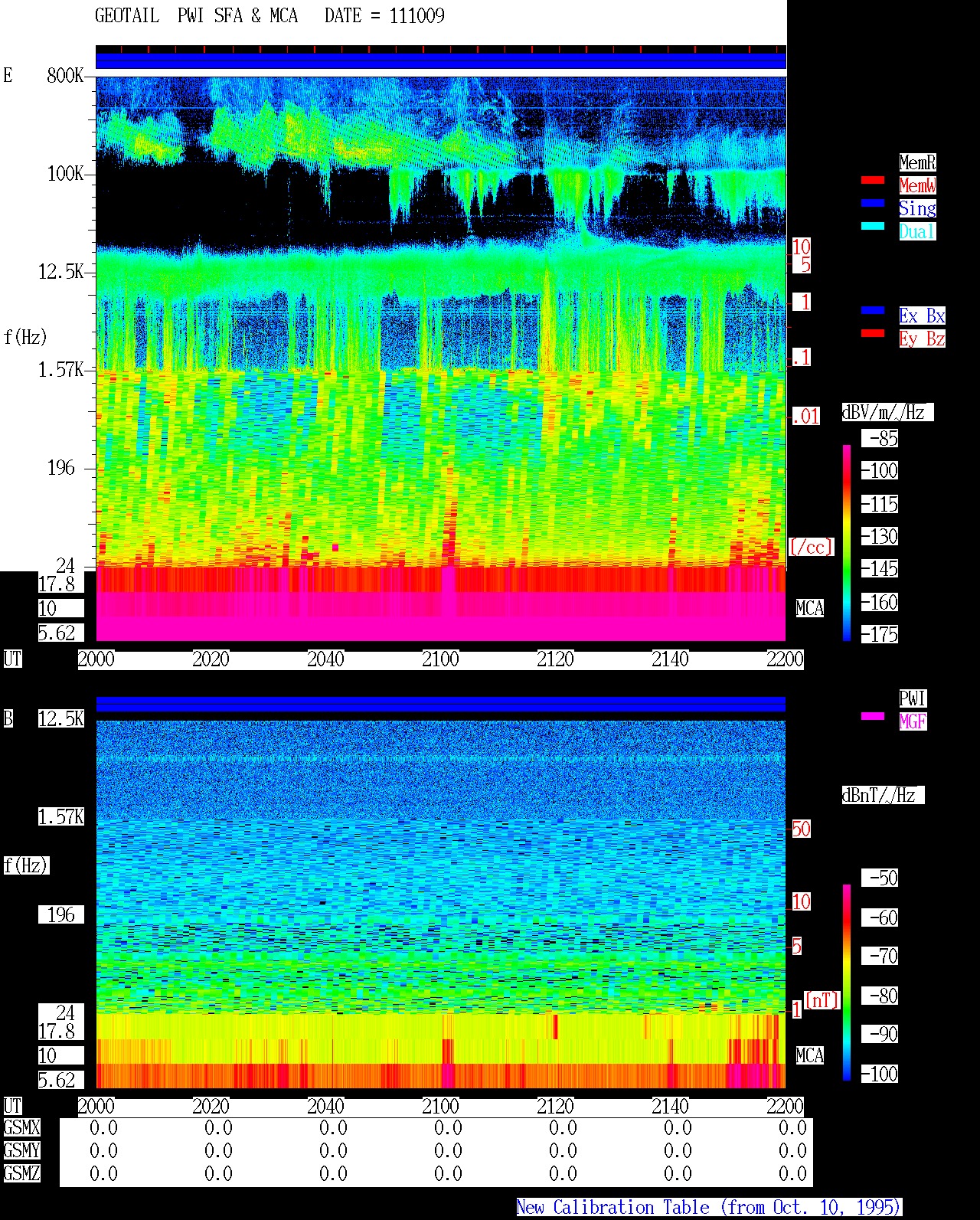980x1220 pixels.
Task: Click the cyan Dual legend swatch
Action: [873, 227]
